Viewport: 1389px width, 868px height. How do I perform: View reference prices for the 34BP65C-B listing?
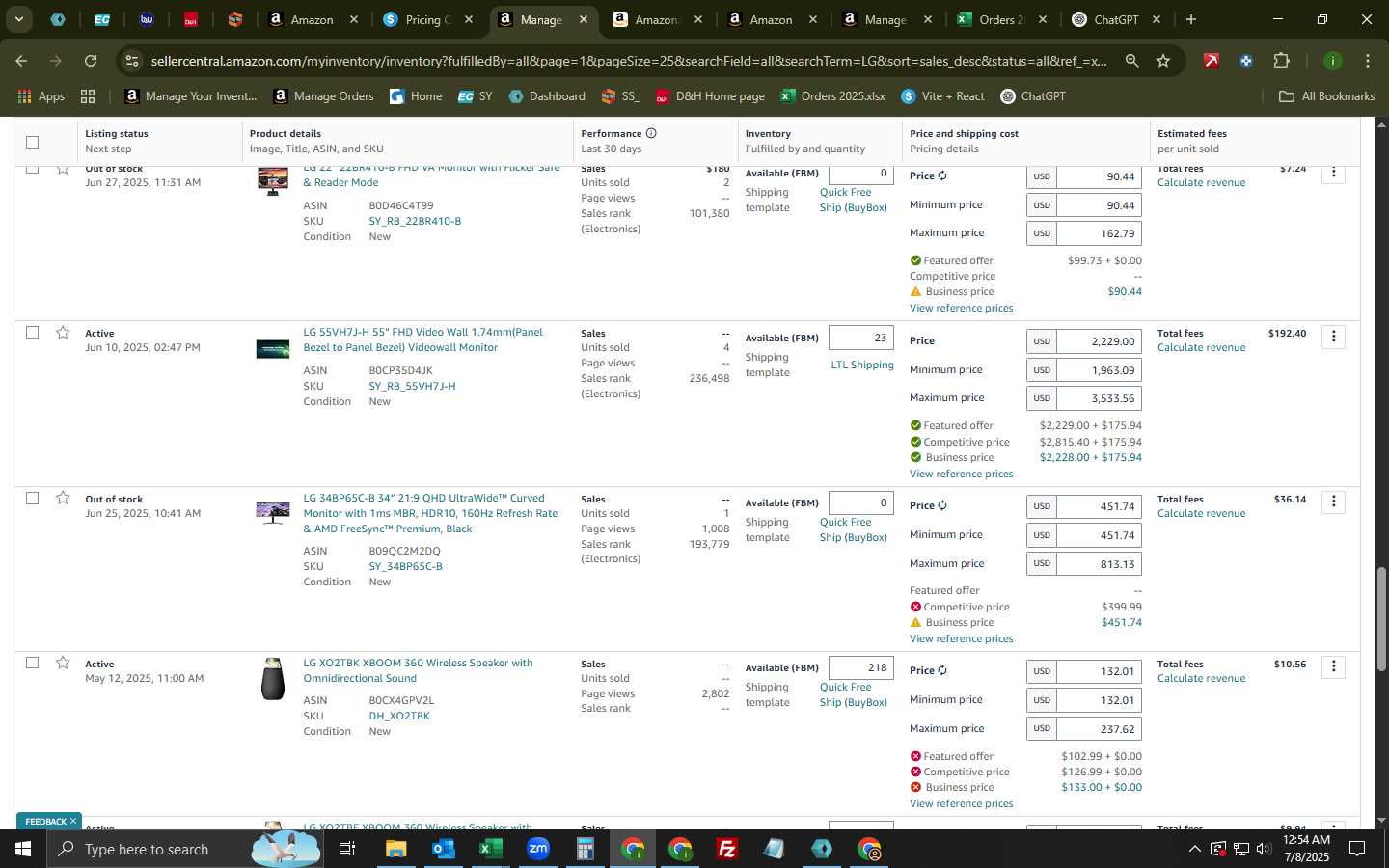[961, 638]
